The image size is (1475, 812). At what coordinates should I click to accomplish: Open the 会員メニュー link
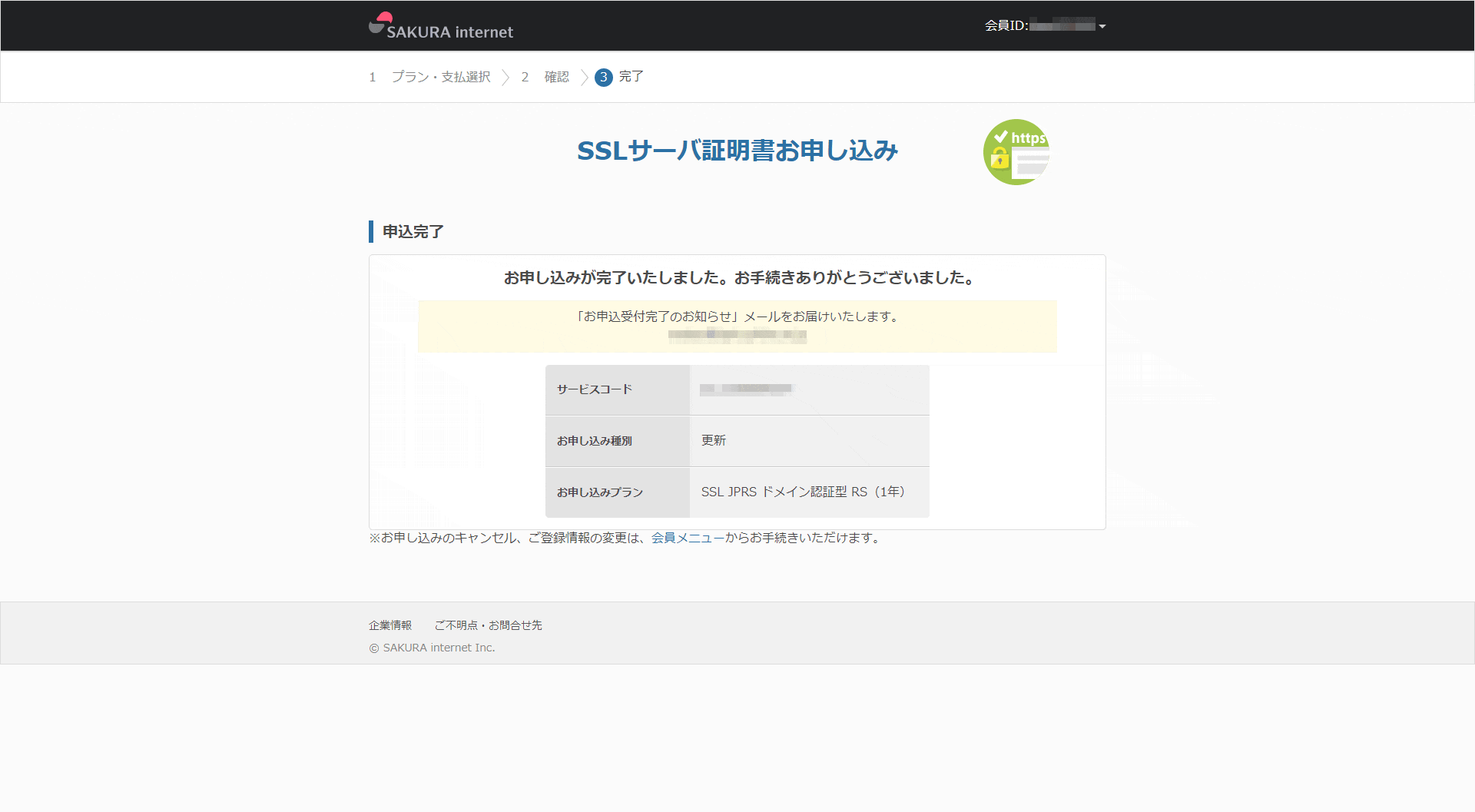point(688,538)
